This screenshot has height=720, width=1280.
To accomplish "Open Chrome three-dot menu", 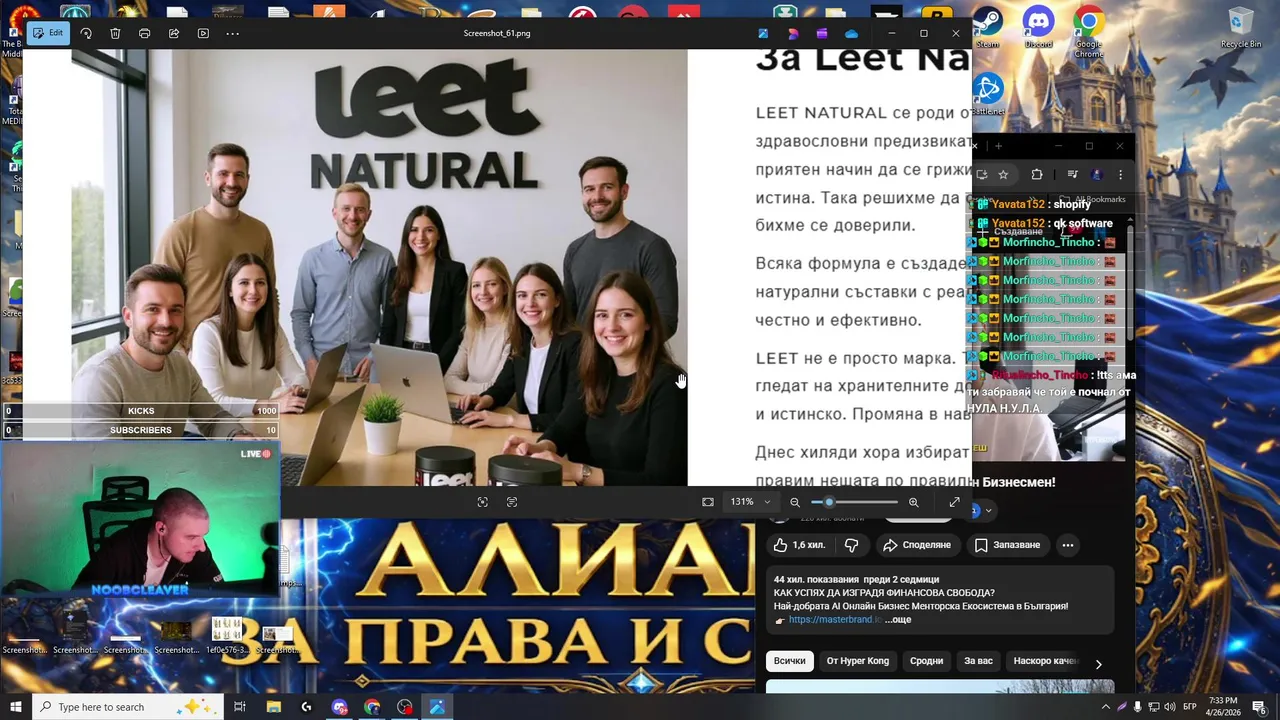I will click(x=1120, y=174).
